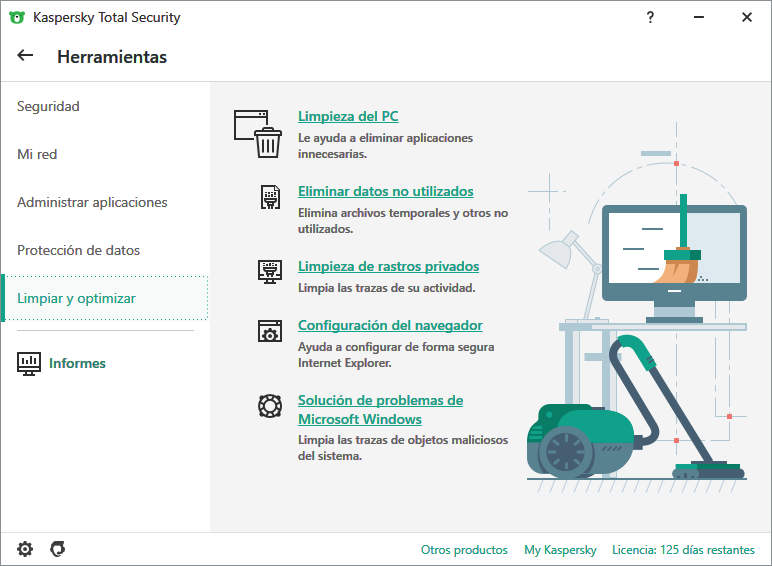The image size is (772, 566).
Task: Click text 'Limpia las trazas de su actividad.'
Action: click(x=386, y=288)
